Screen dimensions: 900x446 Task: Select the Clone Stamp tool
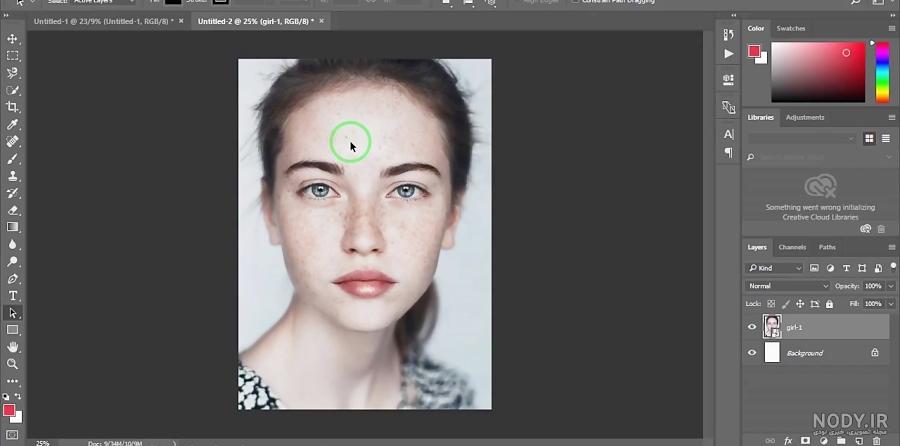(x=12, y=176)
